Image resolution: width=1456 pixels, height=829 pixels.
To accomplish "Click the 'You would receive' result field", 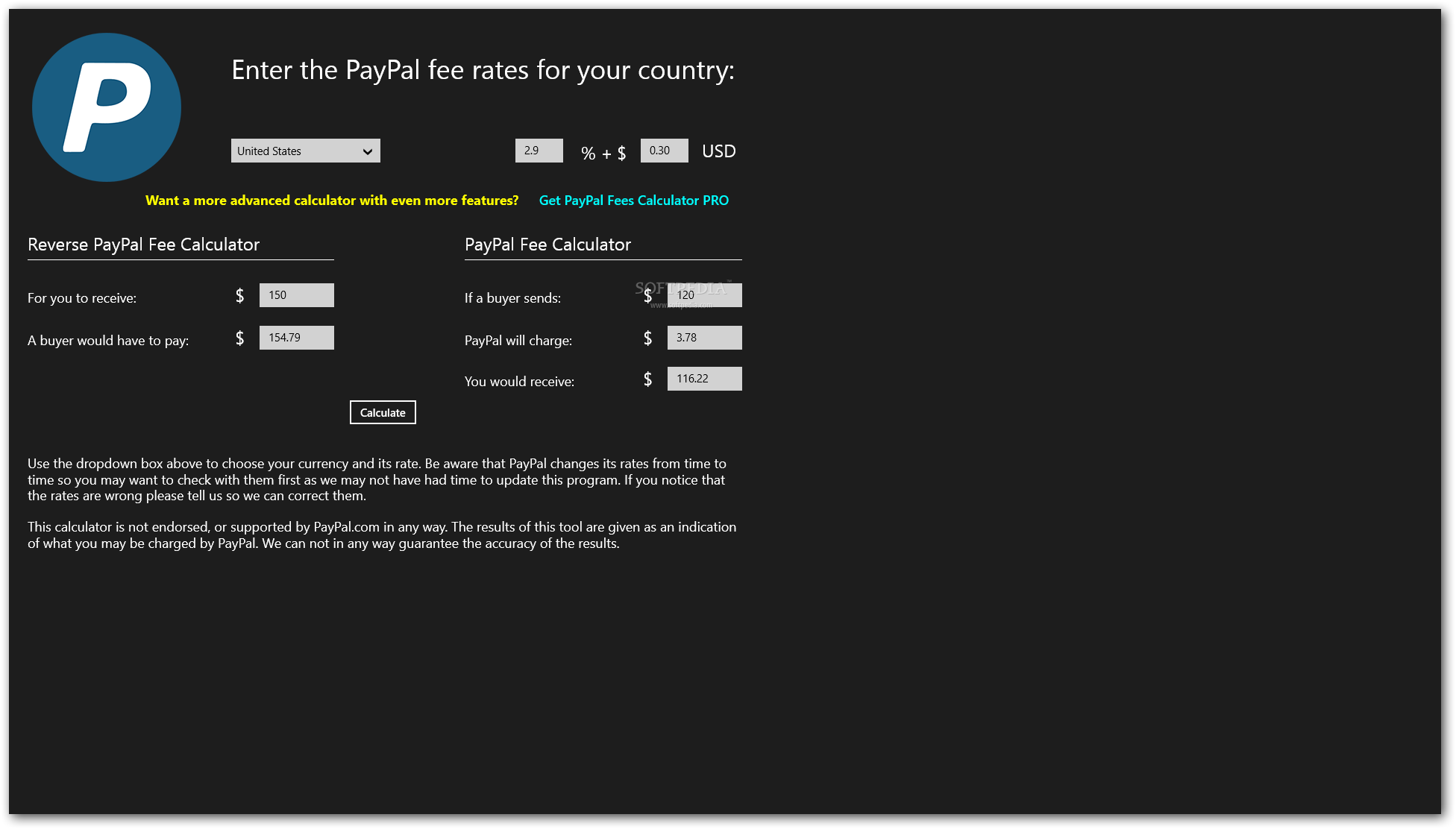I will click(705, 379).
